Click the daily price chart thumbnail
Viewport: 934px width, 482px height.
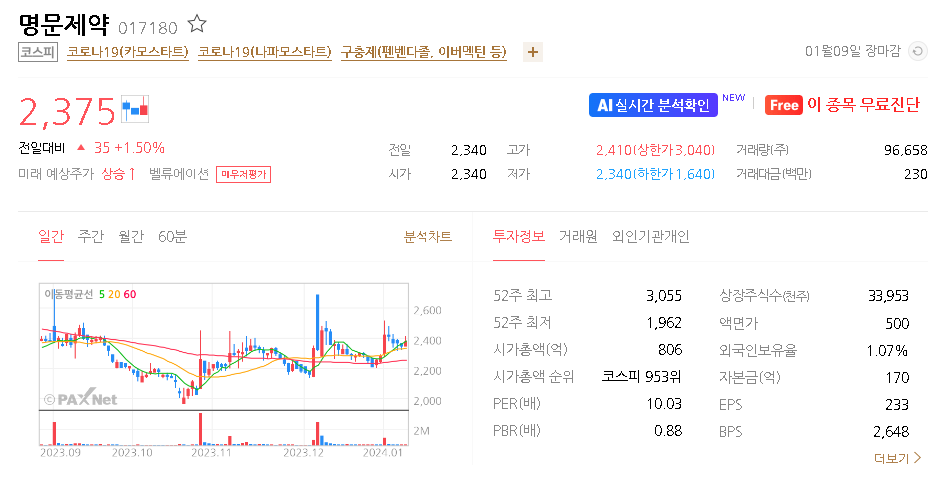(225, 365)
